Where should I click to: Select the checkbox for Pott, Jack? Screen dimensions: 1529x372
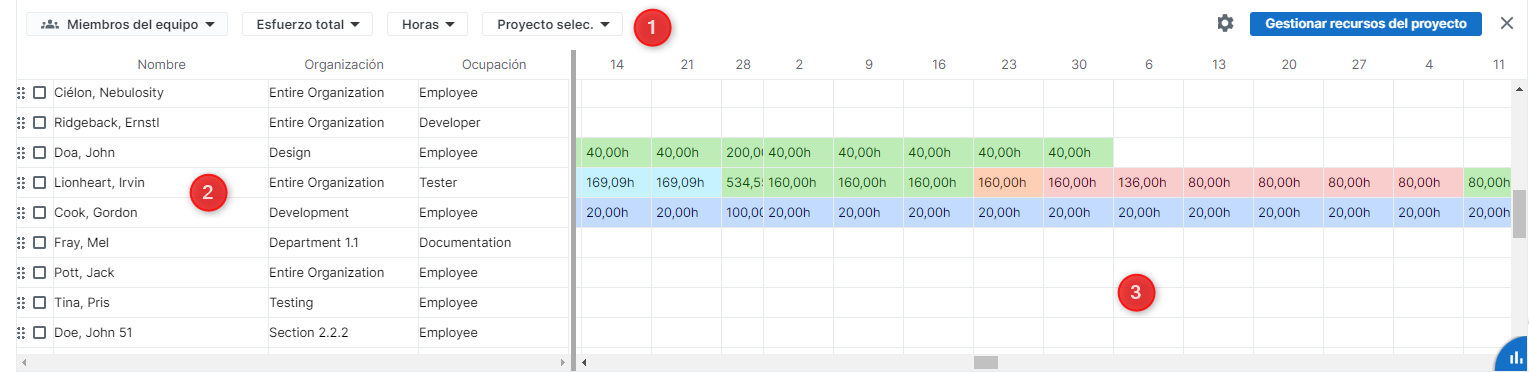click(x=40, y=273)
